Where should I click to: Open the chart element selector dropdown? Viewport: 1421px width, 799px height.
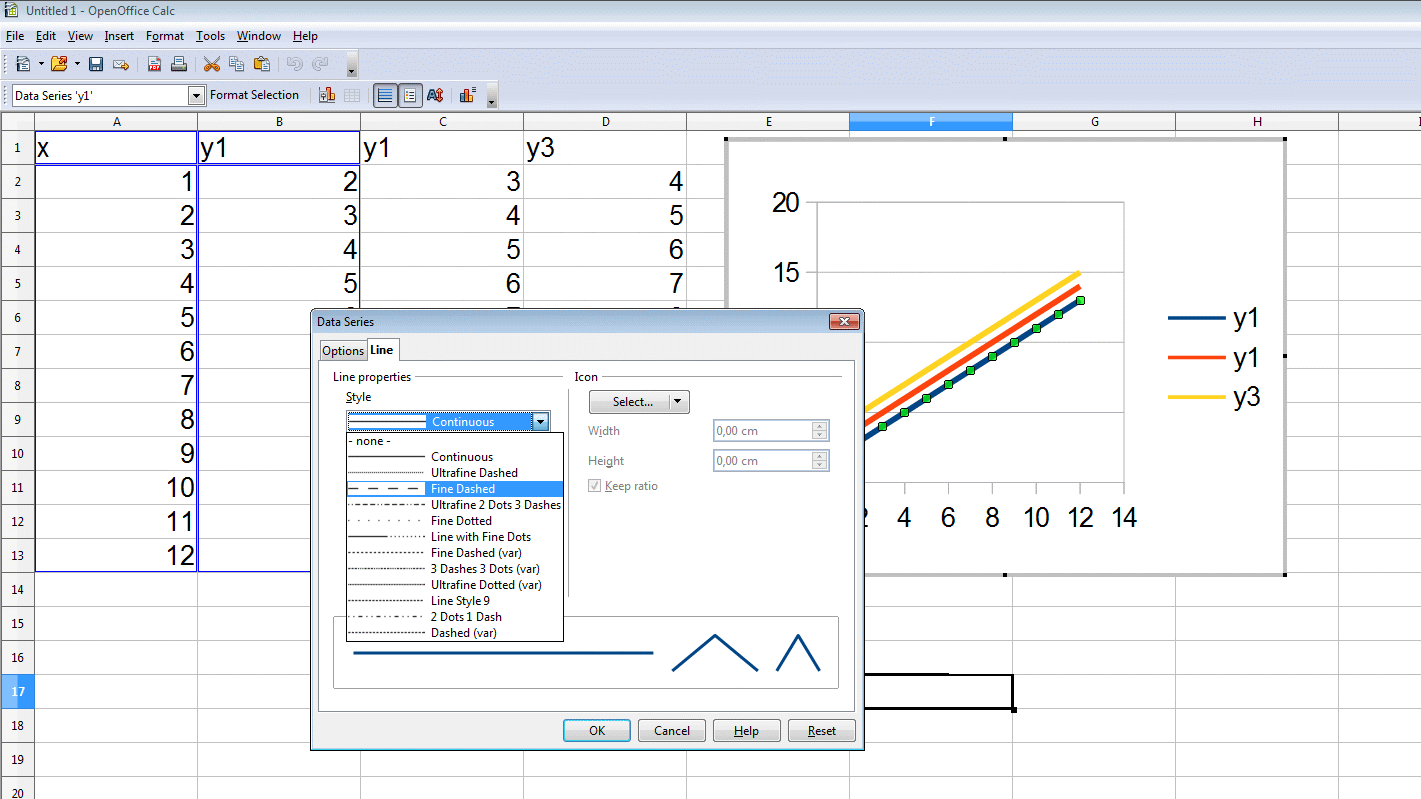pos(196,95)
